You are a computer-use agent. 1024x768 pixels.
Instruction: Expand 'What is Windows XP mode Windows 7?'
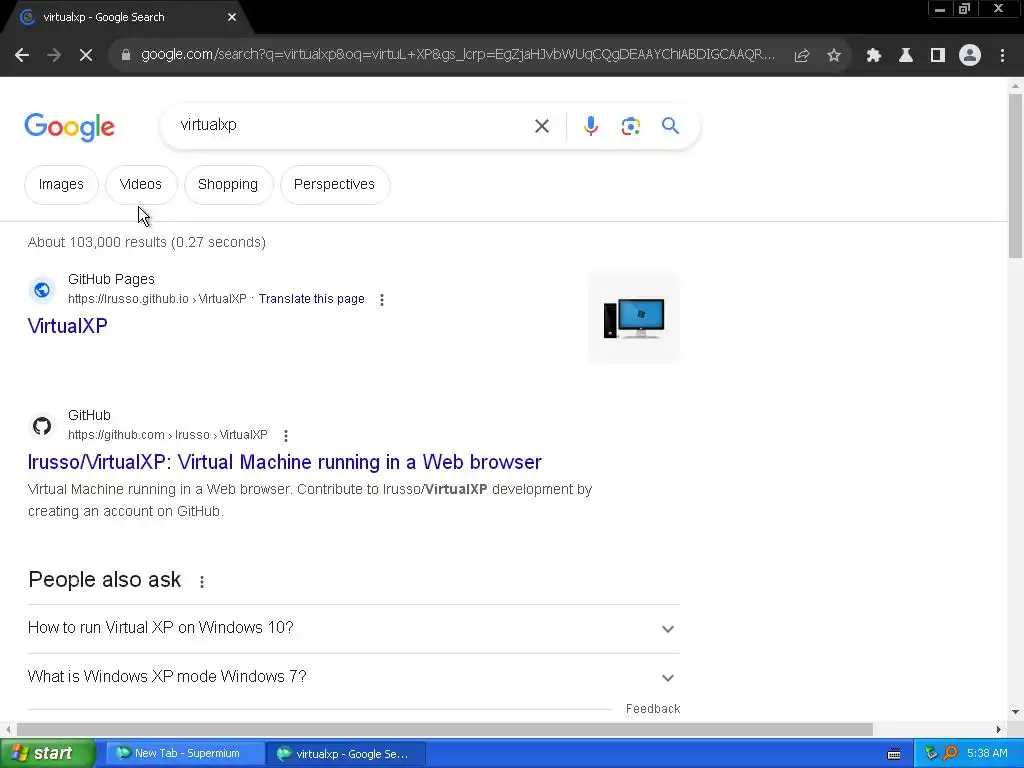tap(354, 677)
